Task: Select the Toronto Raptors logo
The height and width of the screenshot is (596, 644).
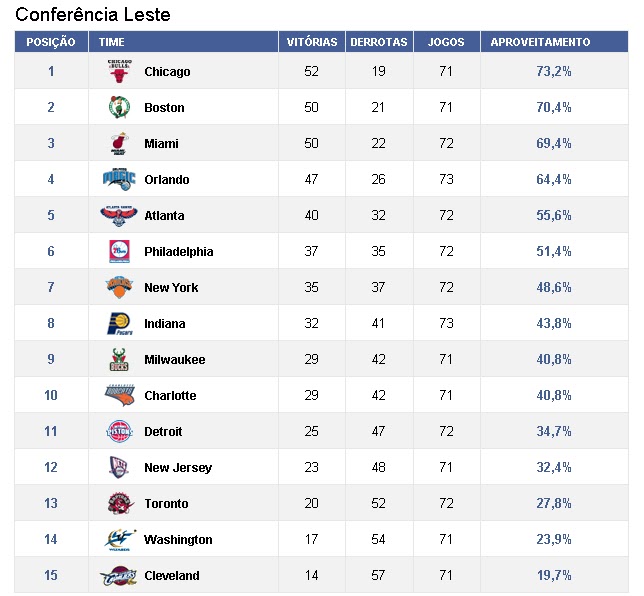Action: [x=120, y=503]
